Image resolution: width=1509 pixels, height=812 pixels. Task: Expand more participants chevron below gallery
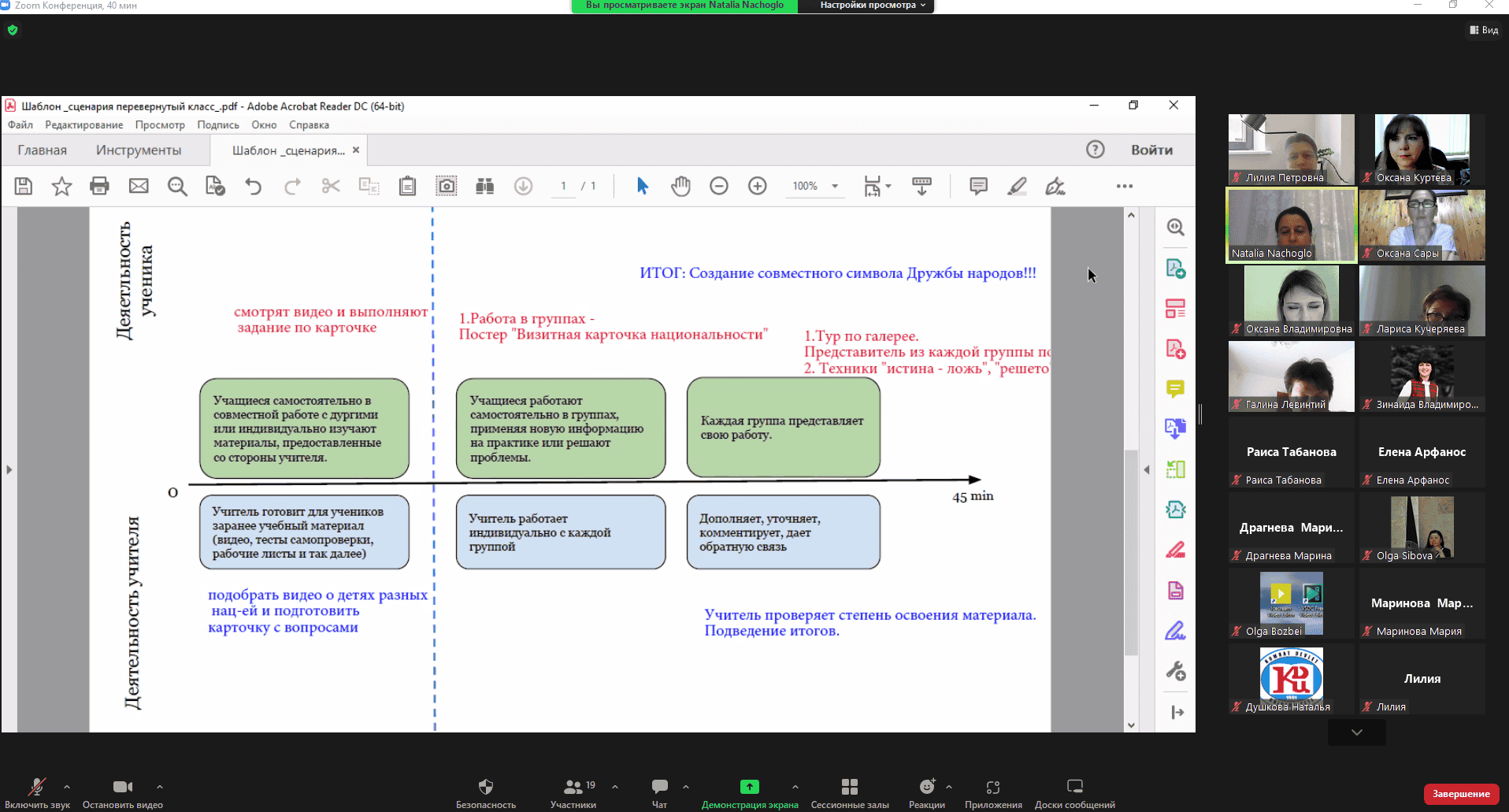[1356, 732]
